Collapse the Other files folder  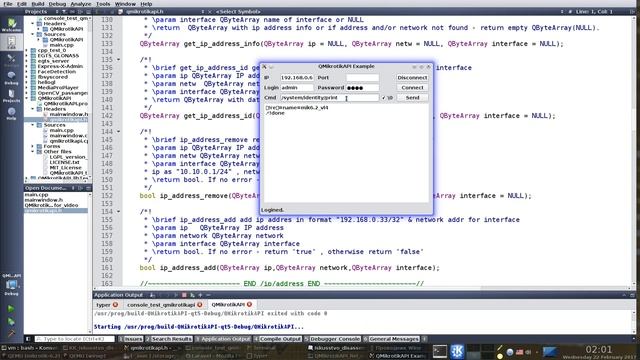click(x=33, y=151)
